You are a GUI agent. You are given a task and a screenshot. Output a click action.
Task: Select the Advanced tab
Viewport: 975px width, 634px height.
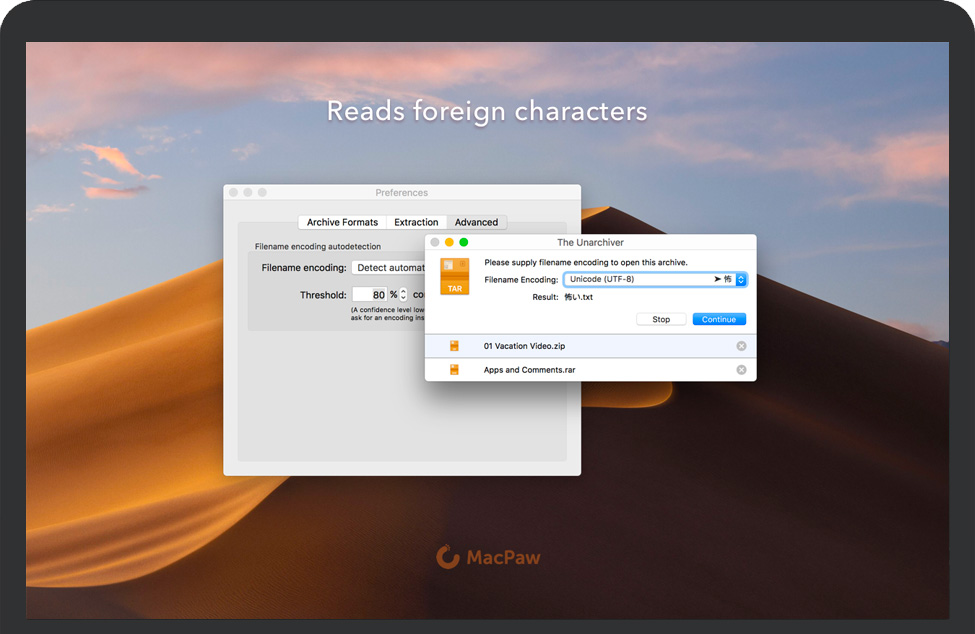476,222
